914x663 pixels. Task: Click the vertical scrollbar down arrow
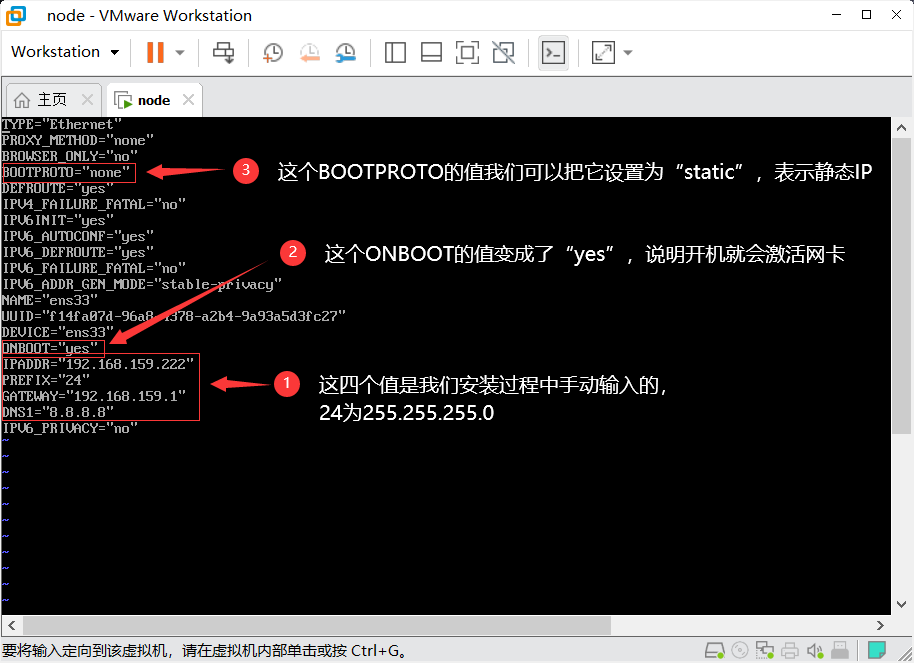coord(901,604)
